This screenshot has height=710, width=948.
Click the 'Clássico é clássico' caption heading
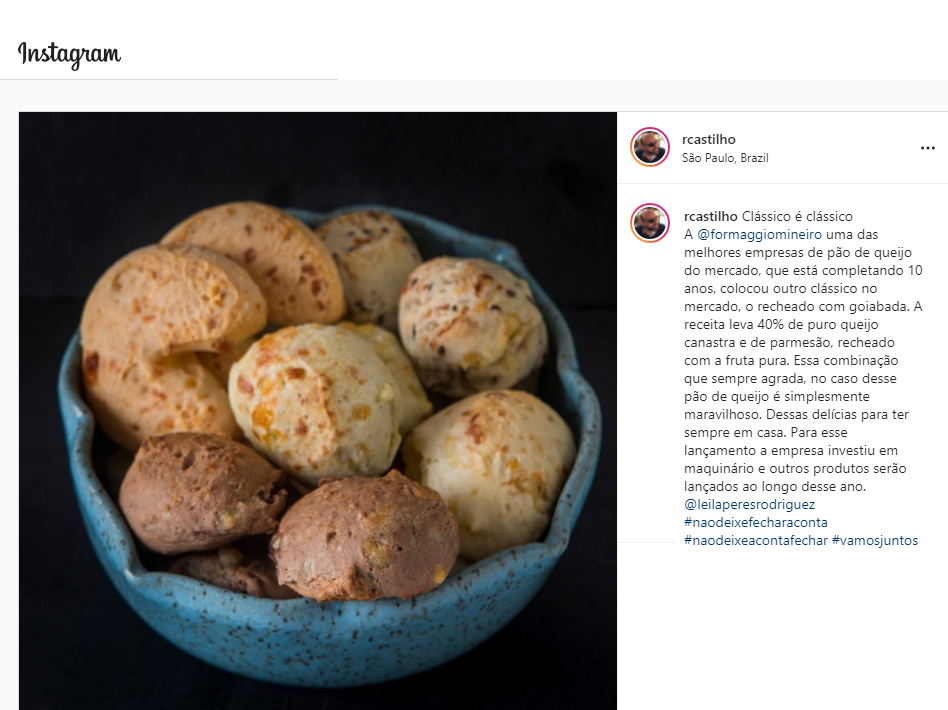(x=797, y=216)
